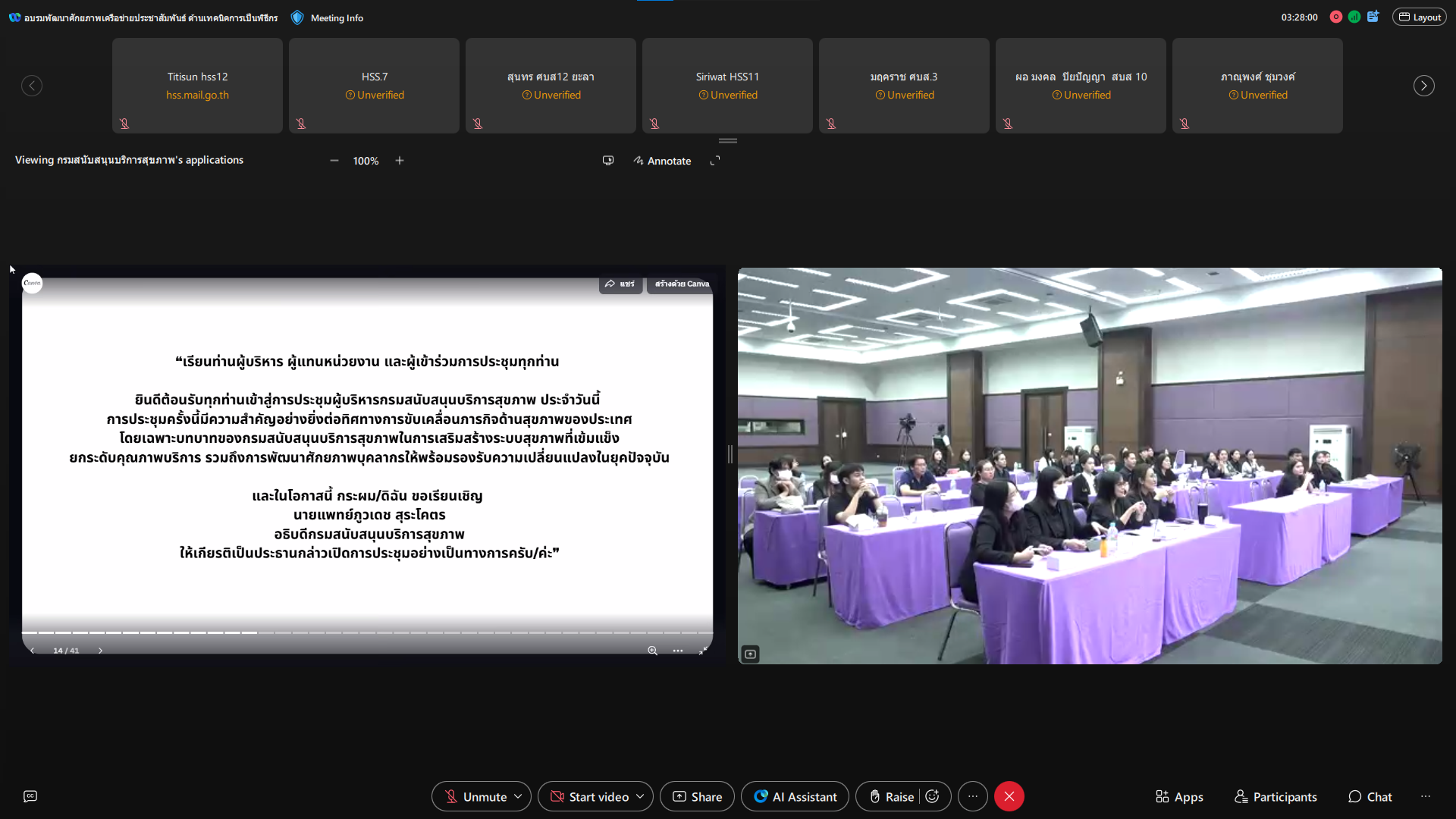The height and width of the screenshot is (819, 1456).
Task: Raise your hand
Action: pyautogui.click(x=890, y=796)
